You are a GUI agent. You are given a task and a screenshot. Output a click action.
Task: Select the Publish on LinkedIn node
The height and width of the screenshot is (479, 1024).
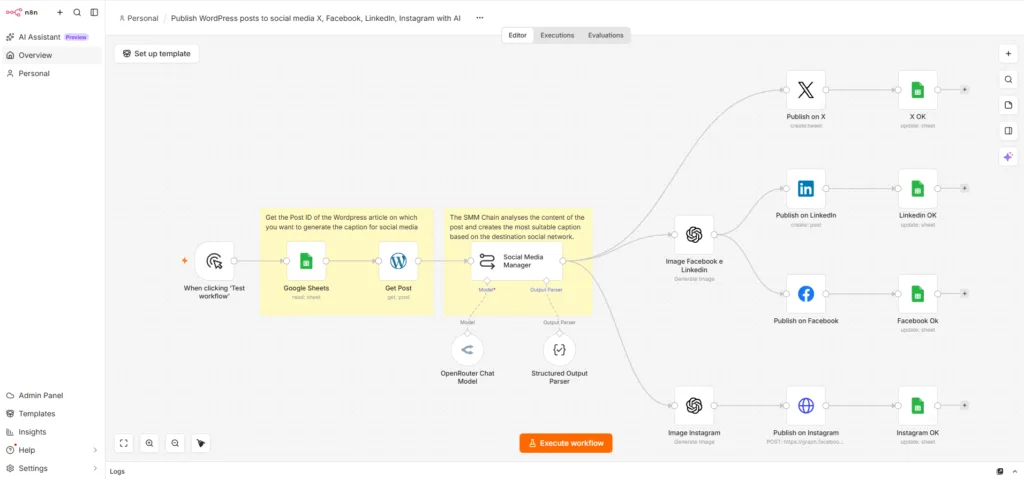(806, 189)
